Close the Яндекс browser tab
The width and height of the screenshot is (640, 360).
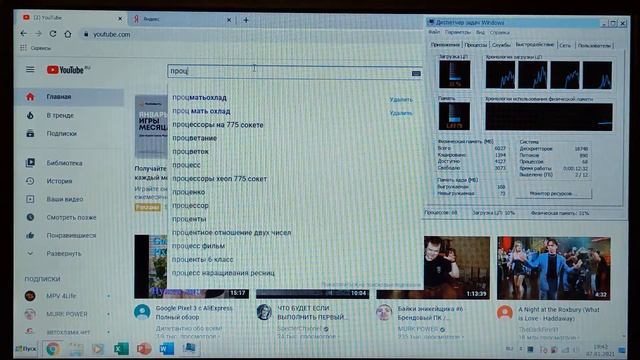point(229,19)
